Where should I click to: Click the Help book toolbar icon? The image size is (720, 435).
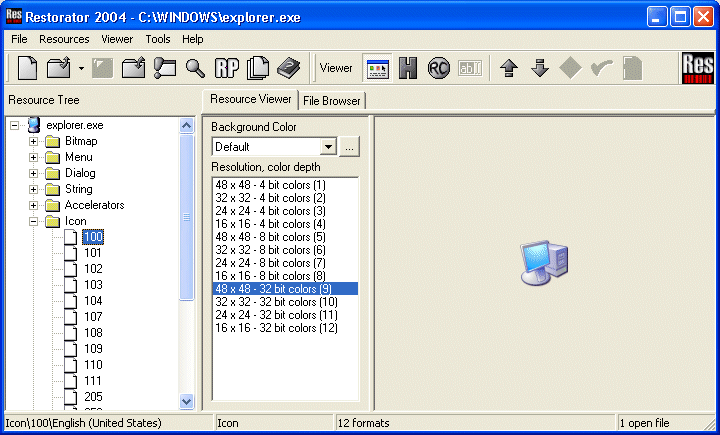click(288, 68)
